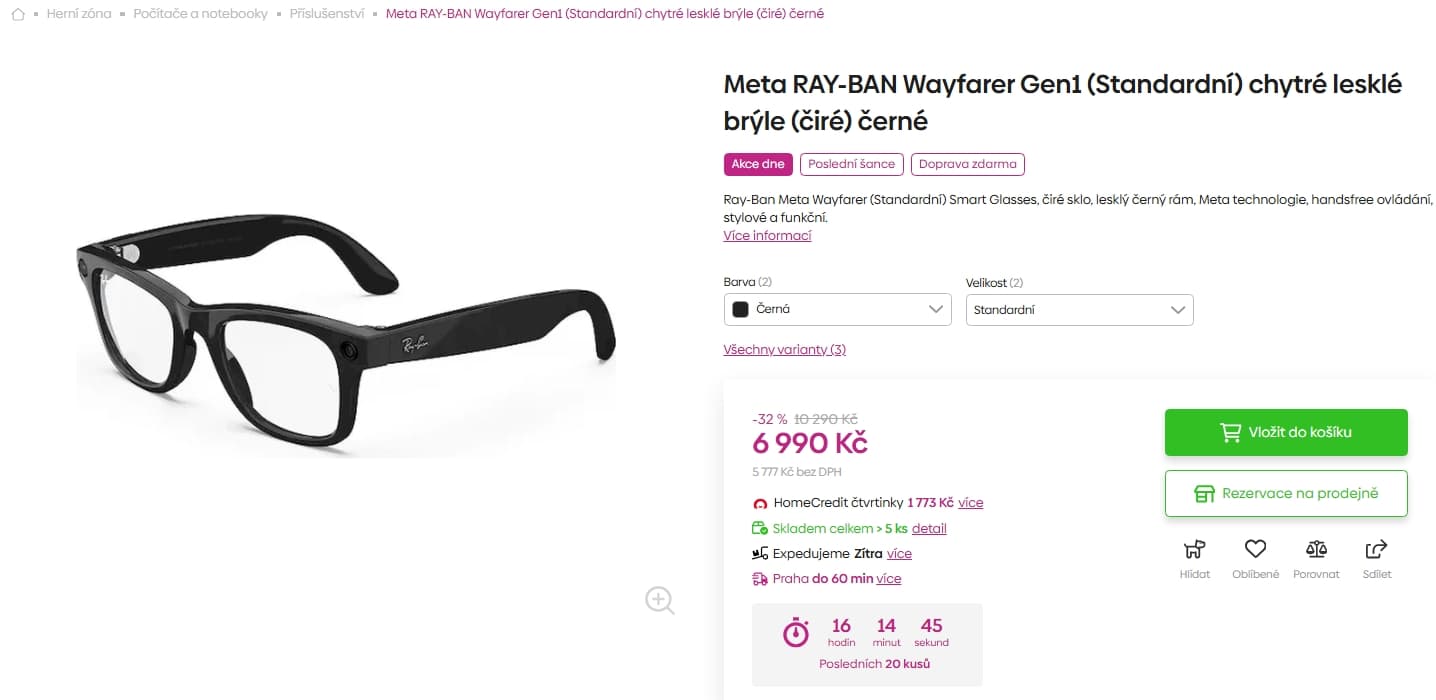
Task: Click the countdown stopwatch icon
Action: point(794,631)
